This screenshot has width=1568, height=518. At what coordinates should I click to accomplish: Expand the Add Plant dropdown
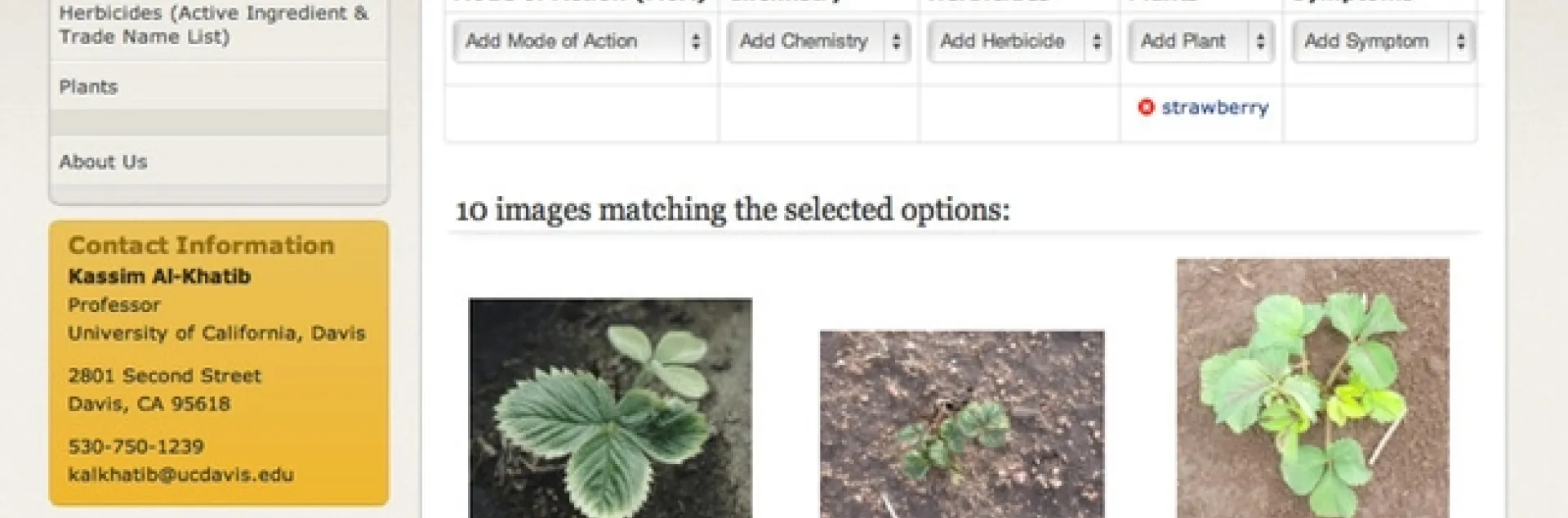1200,41
